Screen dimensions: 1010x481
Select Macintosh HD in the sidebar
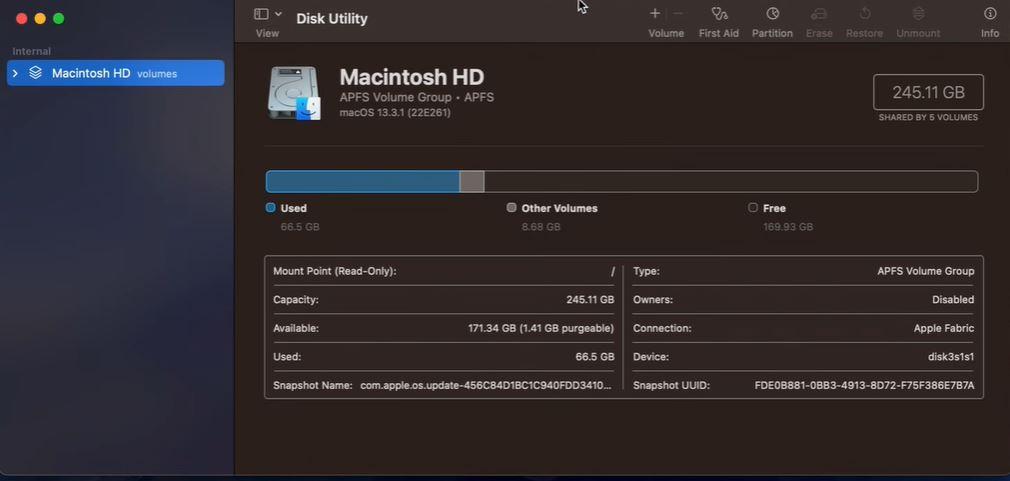(116, 73)
